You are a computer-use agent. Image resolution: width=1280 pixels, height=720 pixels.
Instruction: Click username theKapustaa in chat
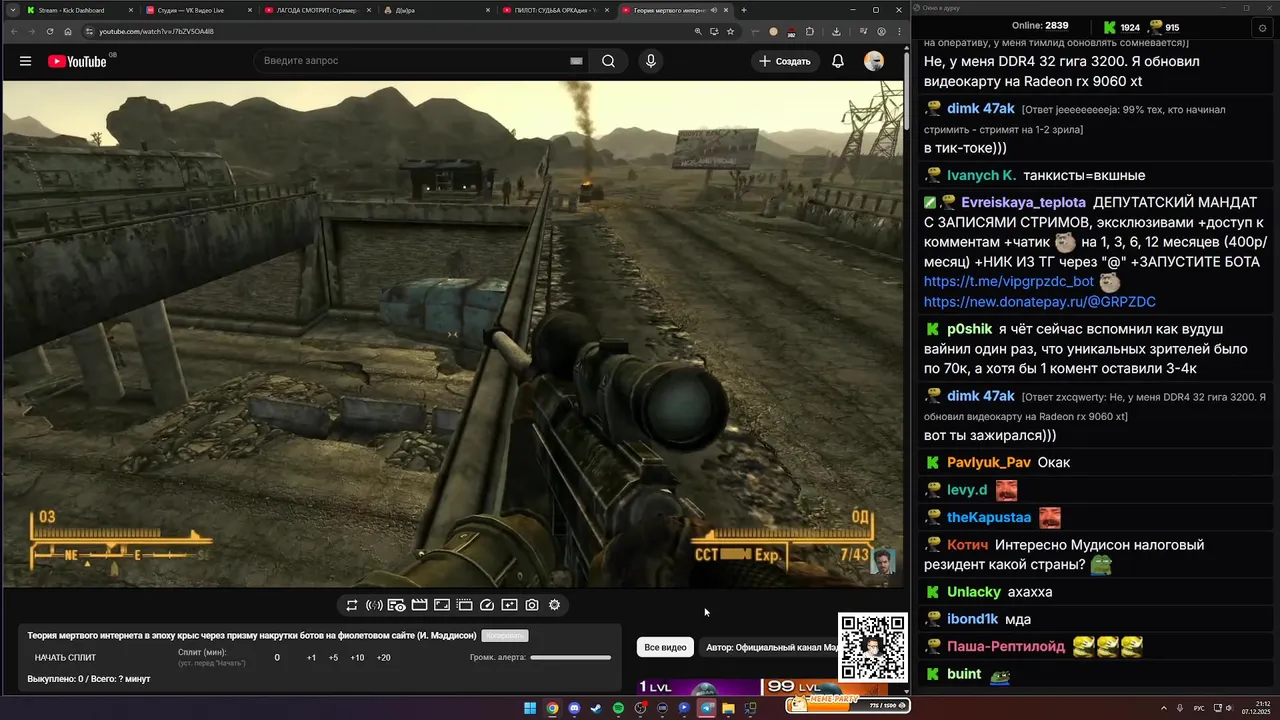coord(989,518)
